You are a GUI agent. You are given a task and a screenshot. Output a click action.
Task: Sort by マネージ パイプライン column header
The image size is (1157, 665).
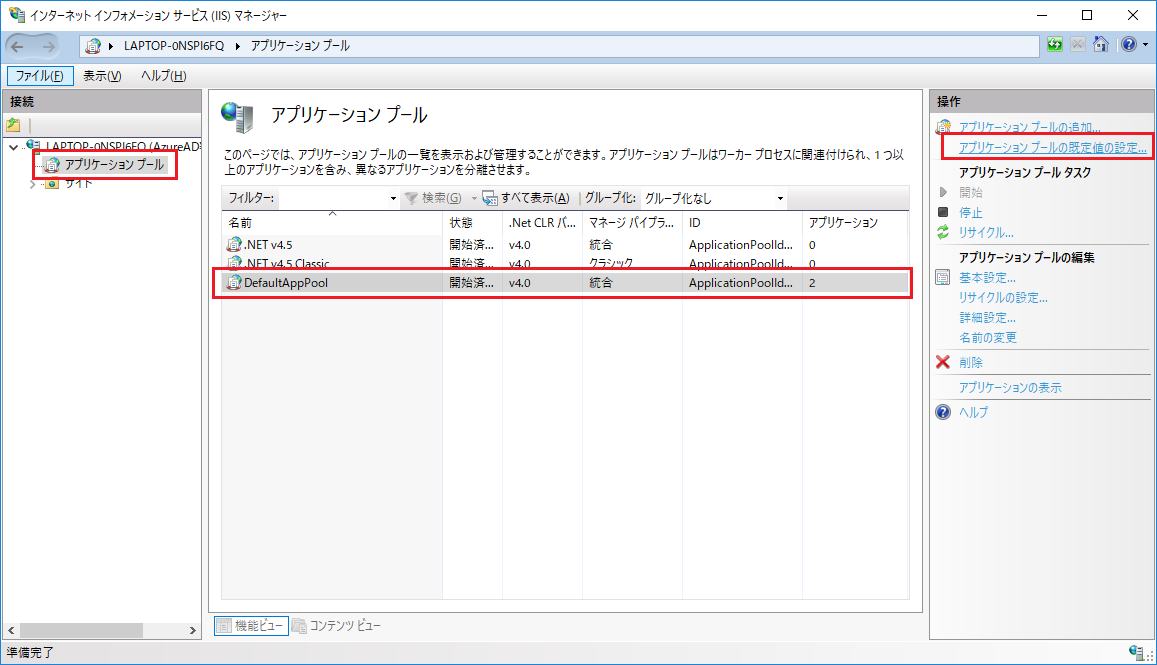632,222
